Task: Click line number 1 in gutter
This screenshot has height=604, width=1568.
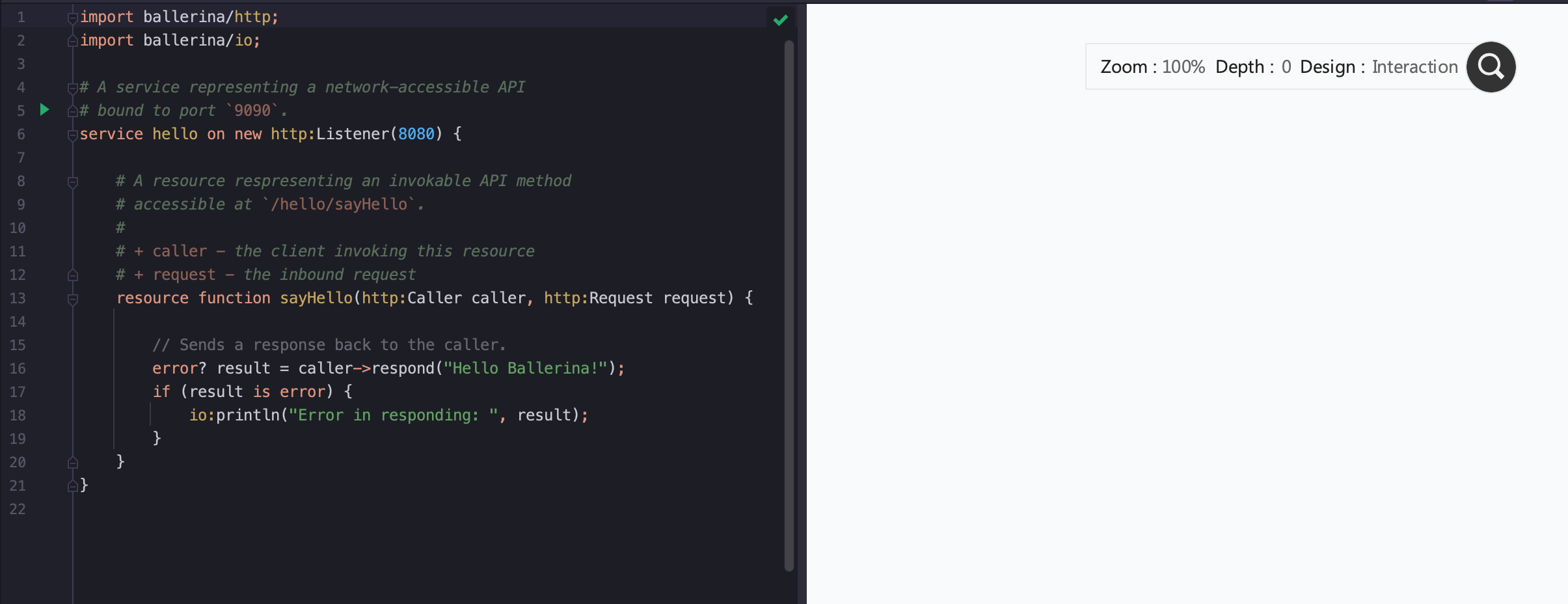Action: pos(21,17)
